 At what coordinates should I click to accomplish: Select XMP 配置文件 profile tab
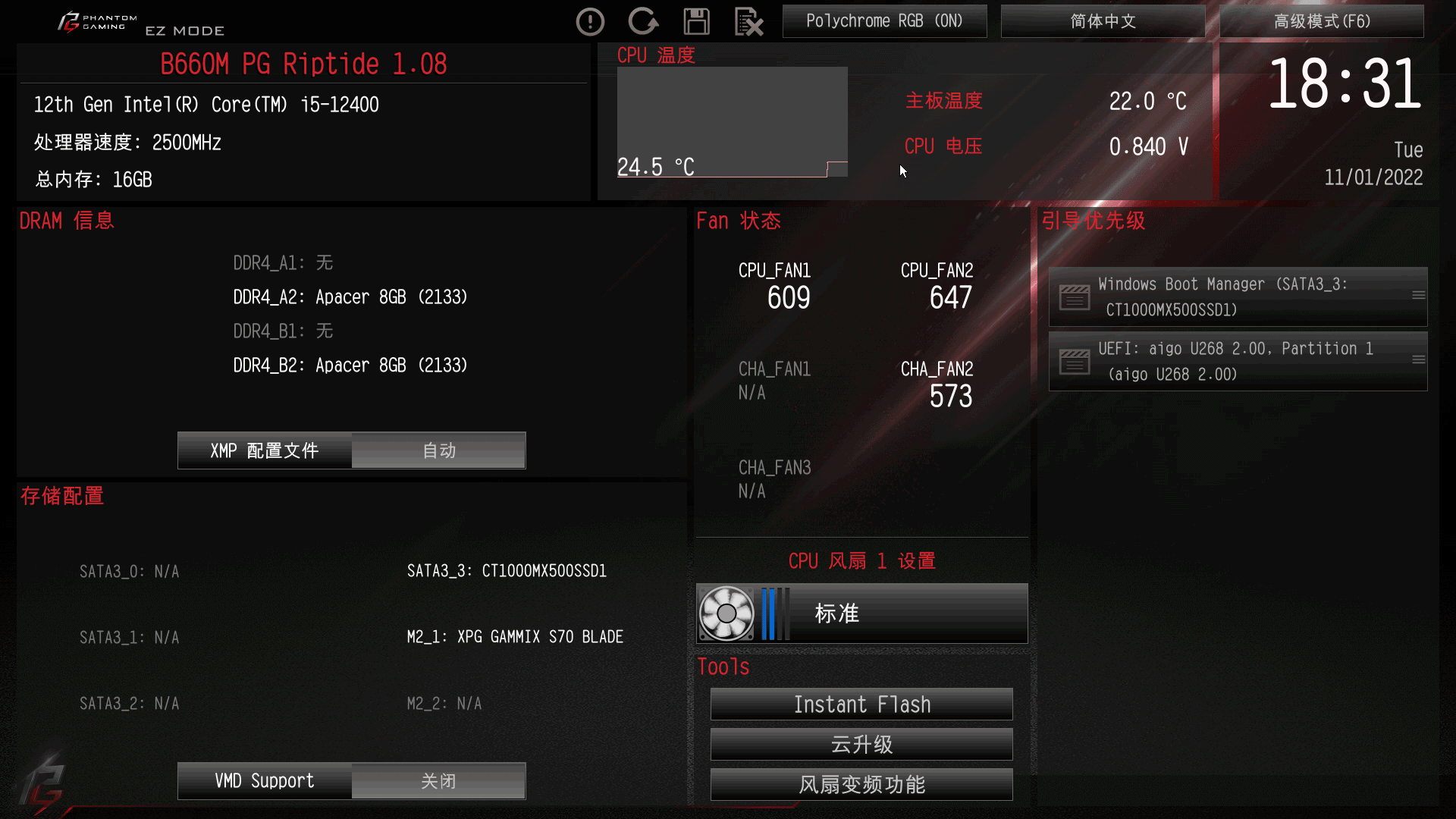[x=264, y=451]
